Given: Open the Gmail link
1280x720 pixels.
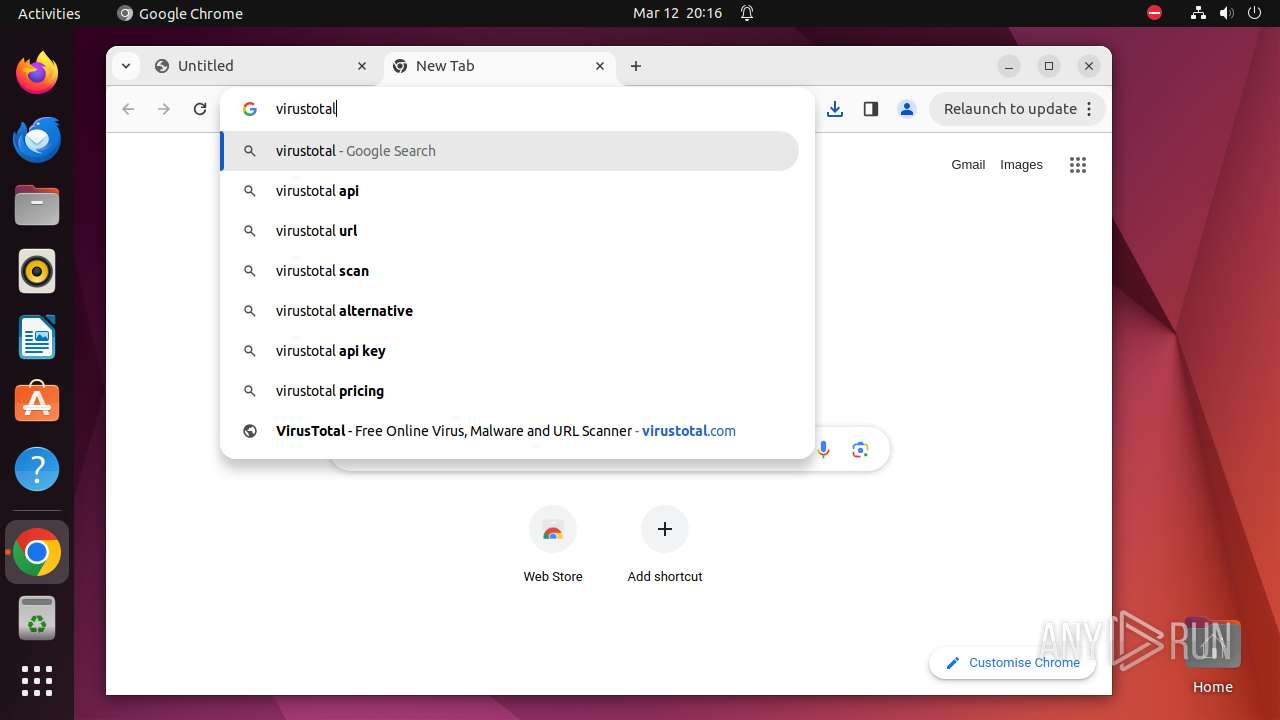Looking at the screenshot, I should click(968, 165).
